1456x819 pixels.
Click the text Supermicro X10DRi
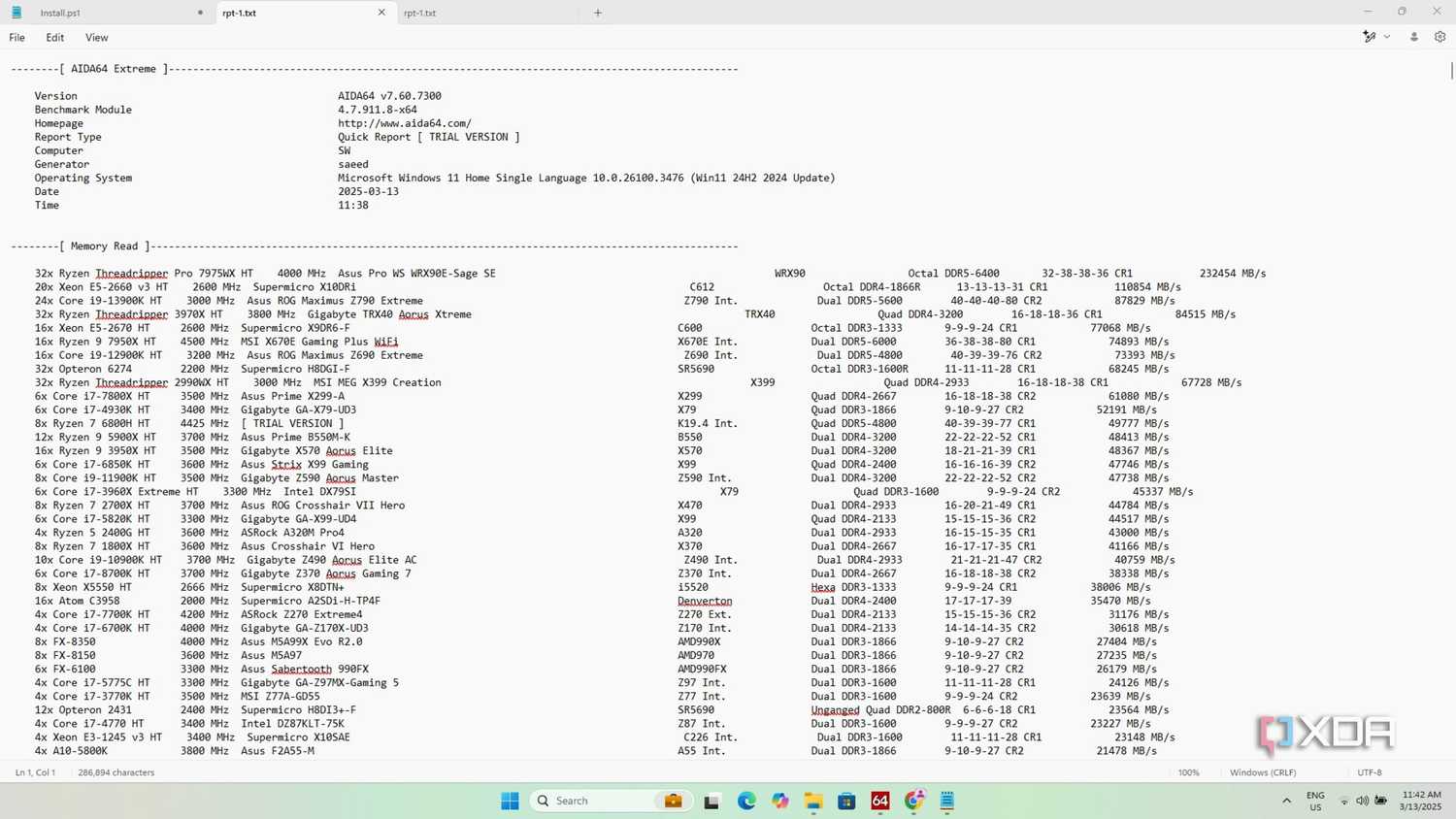[x=305, y=287]
